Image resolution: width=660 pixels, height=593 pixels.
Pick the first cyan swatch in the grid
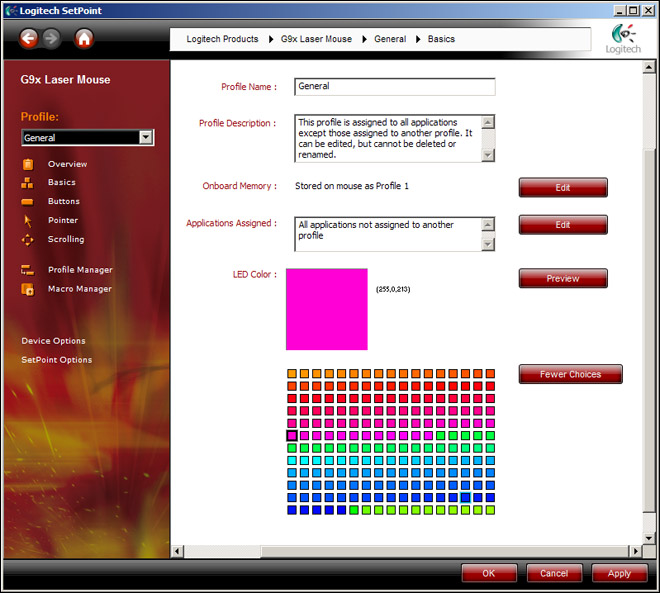292,460
